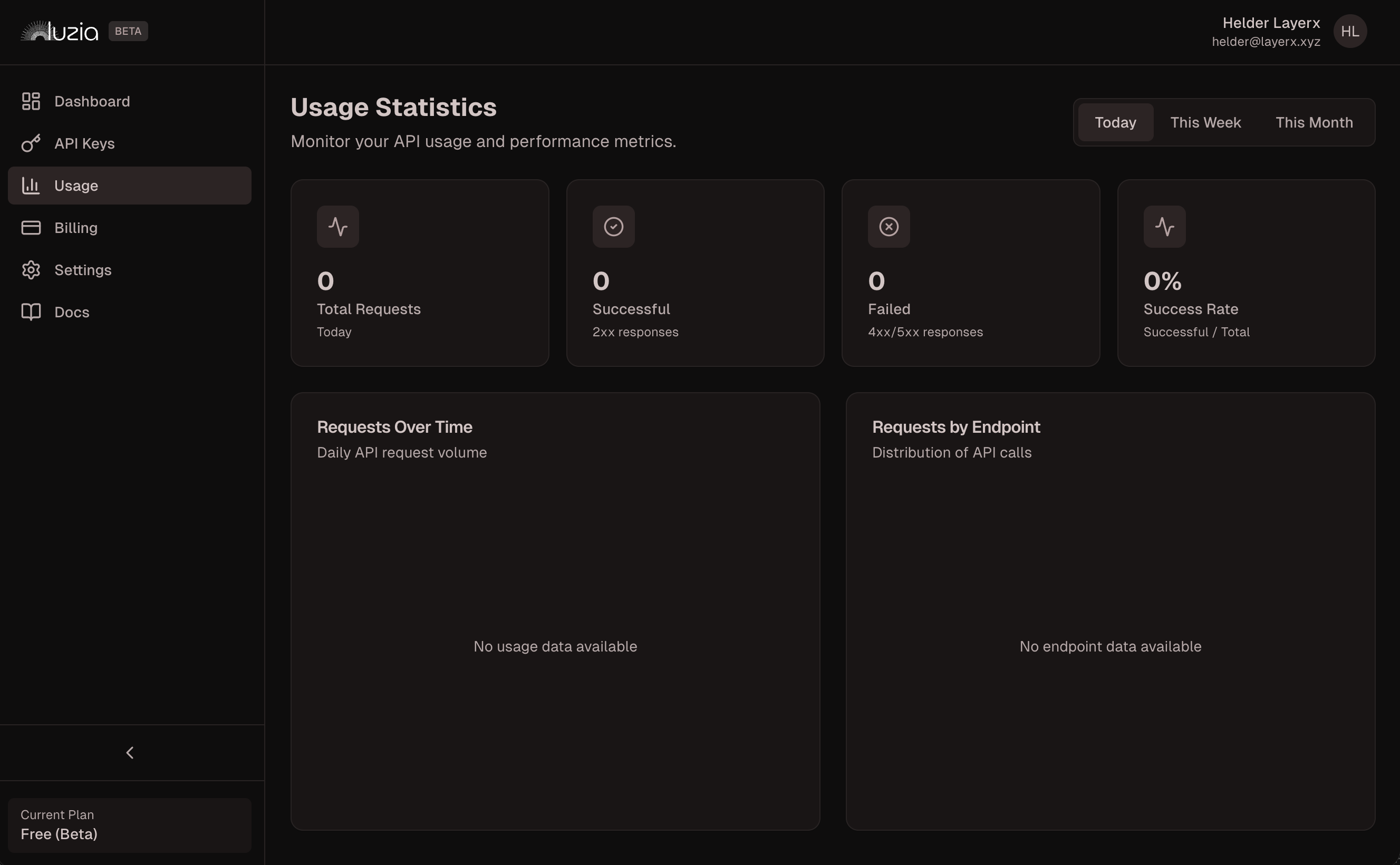Select the Dashboard grid icon
The image size is (1400, 865).
click(x=31, y=101)
